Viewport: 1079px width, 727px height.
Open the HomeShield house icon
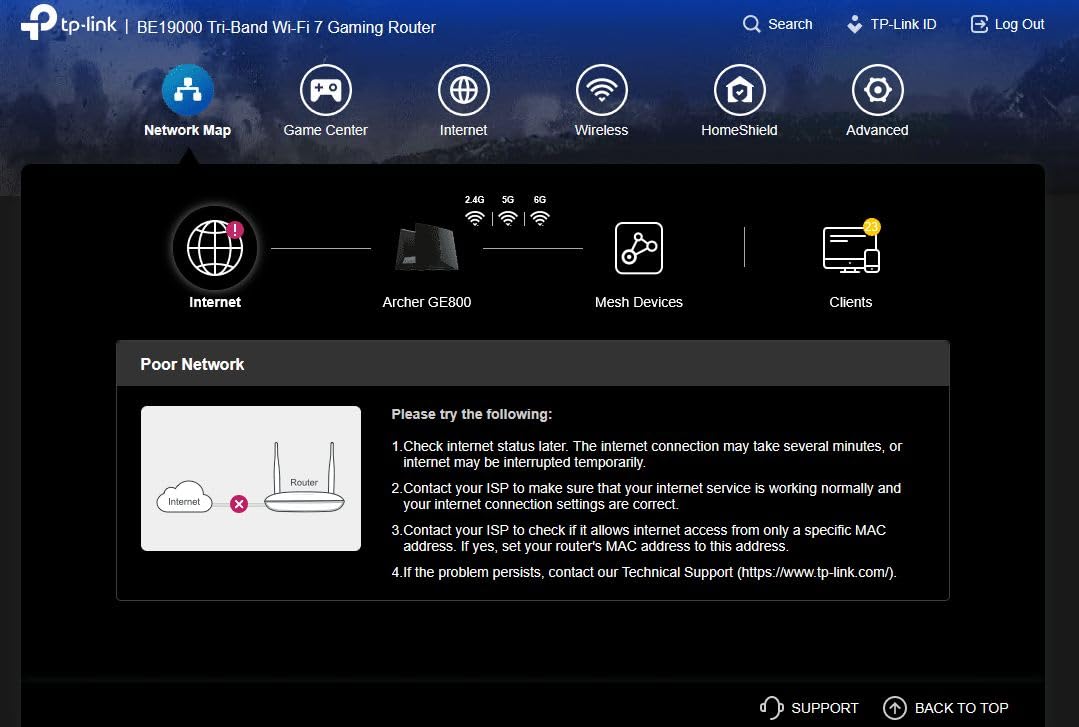[x=740, y=90]
